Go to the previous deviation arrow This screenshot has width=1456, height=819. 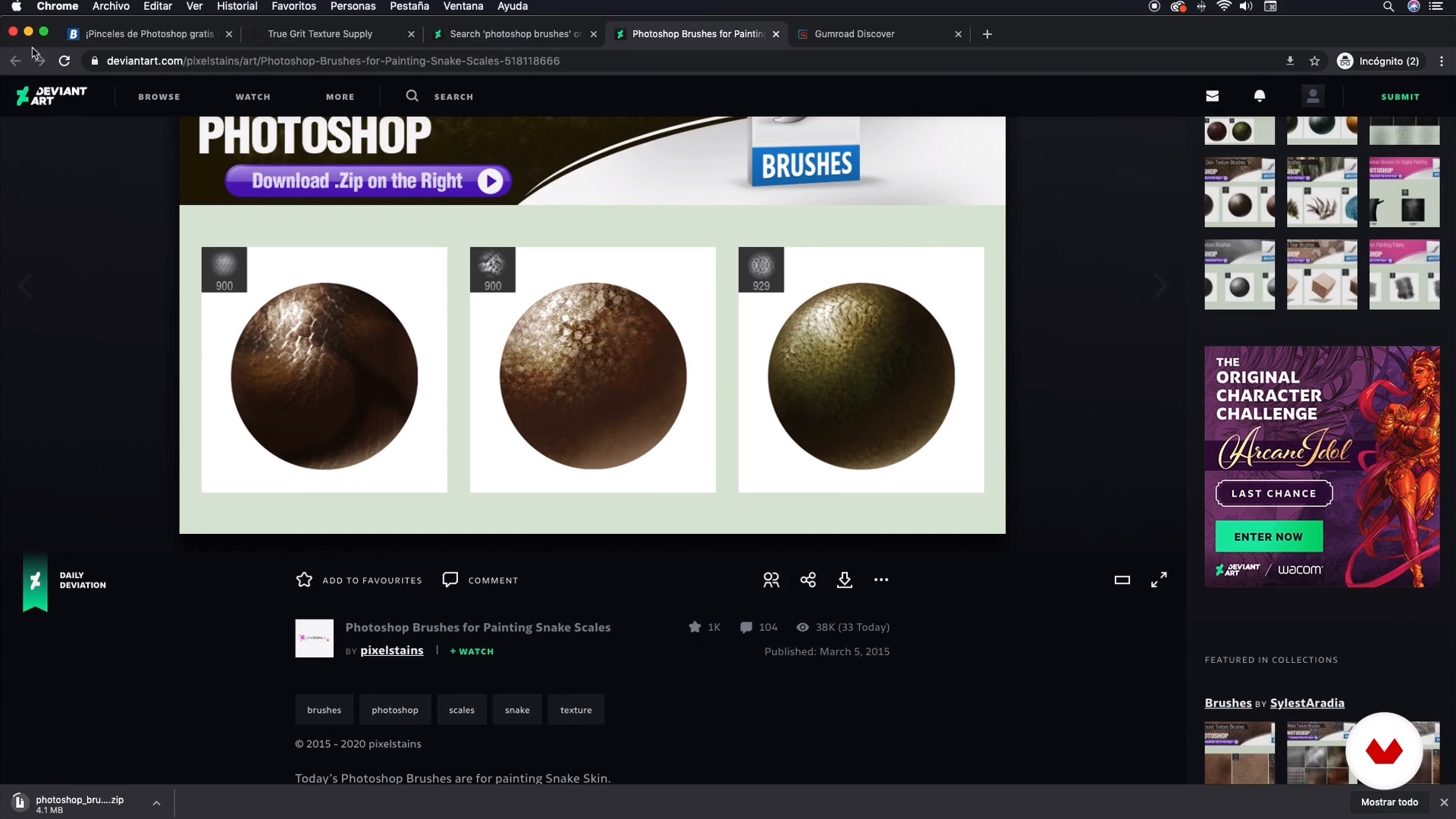click(25, 286)
